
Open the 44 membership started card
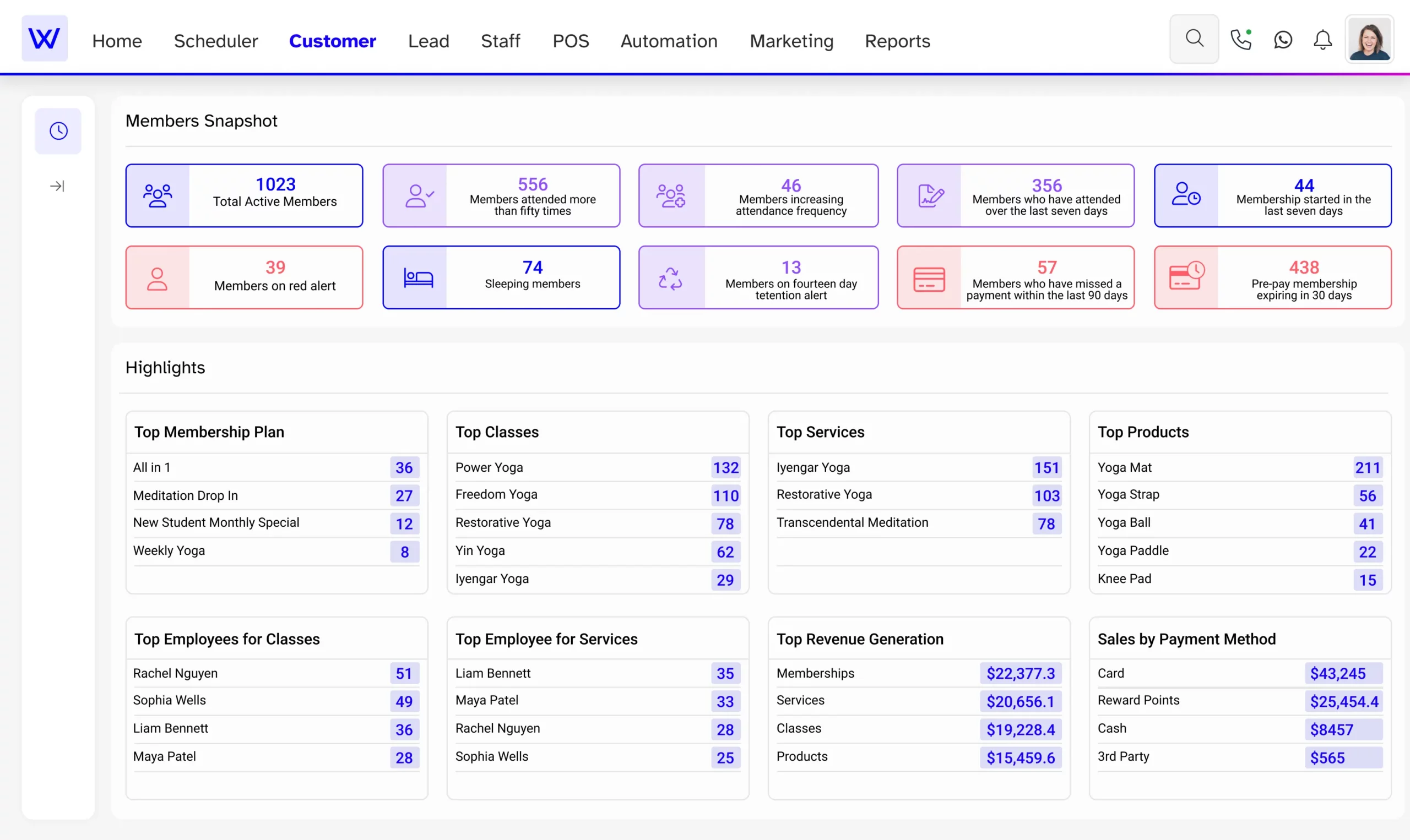coord(1272,196)
